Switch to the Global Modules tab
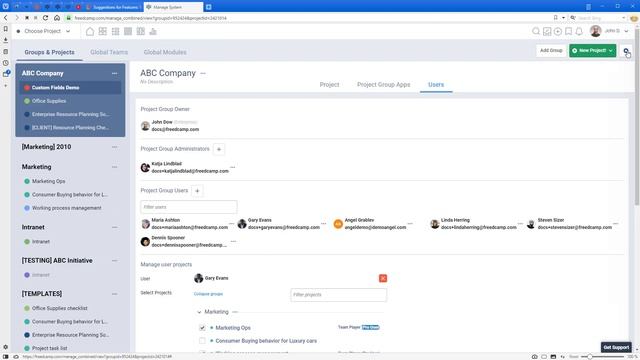 point(165,52)
